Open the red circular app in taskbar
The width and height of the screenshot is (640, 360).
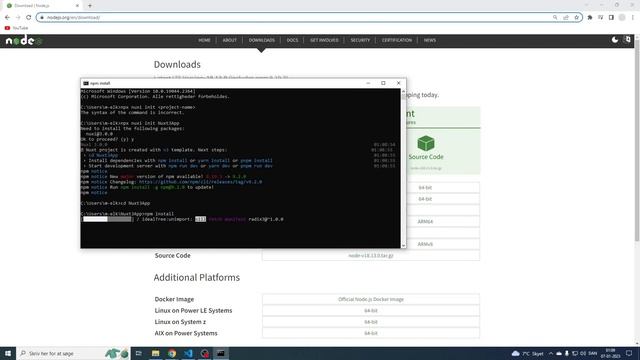point(204,353)
